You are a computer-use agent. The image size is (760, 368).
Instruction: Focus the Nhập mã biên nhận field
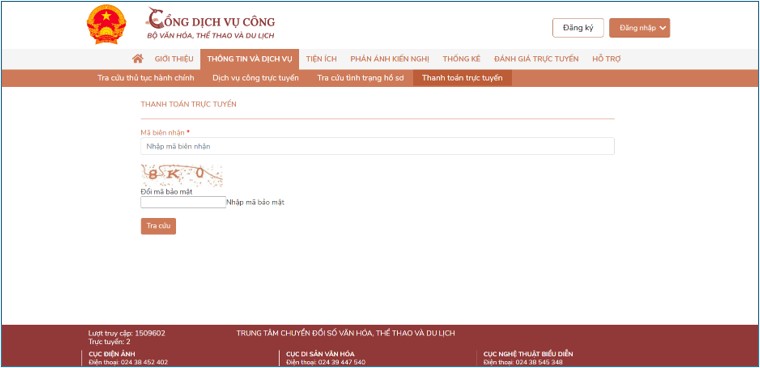pyautogui.click(x=377, y=146)
